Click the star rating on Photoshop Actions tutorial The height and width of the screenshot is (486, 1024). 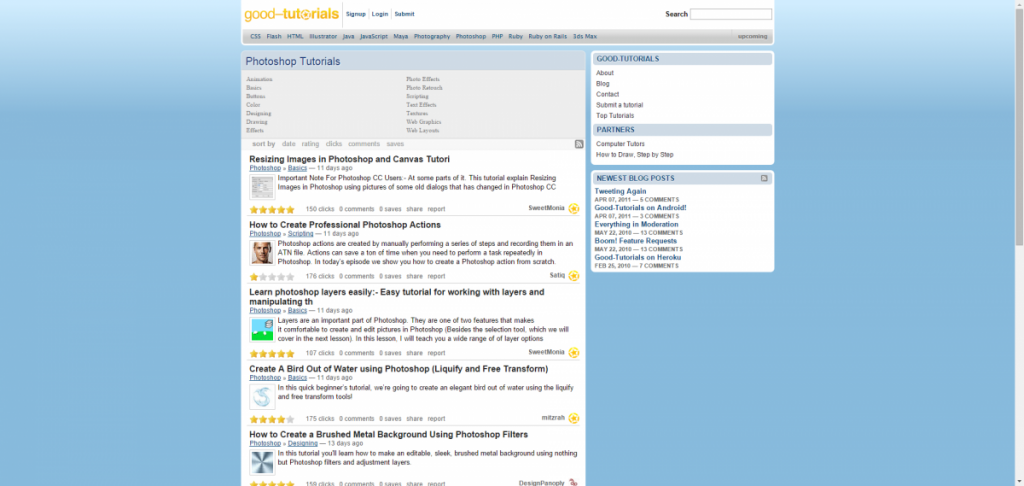coord(272,276)
